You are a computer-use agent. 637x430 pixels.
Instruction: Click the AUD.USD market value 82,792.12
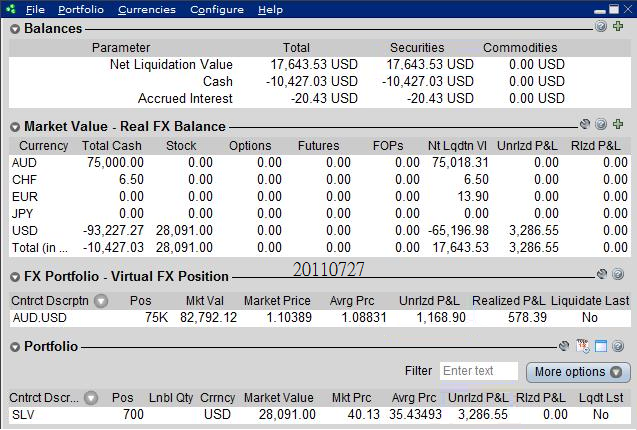pyautogui.click(x=208, y=317)
